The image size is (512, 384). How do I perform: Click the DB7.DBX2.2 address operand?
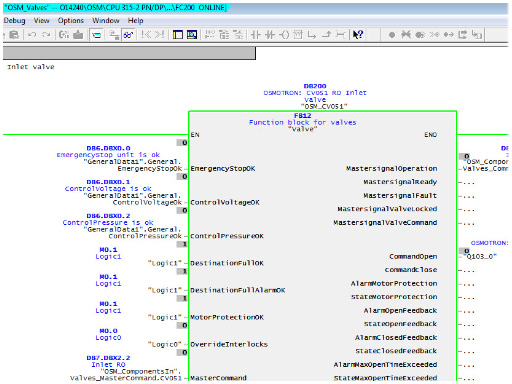108,358
